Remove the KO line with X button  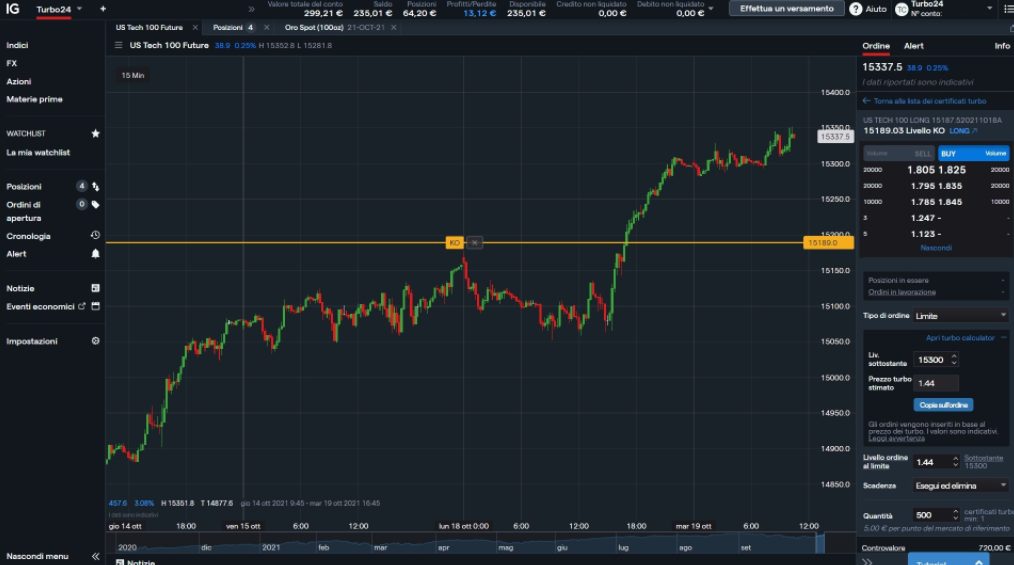tap(475, 242)
